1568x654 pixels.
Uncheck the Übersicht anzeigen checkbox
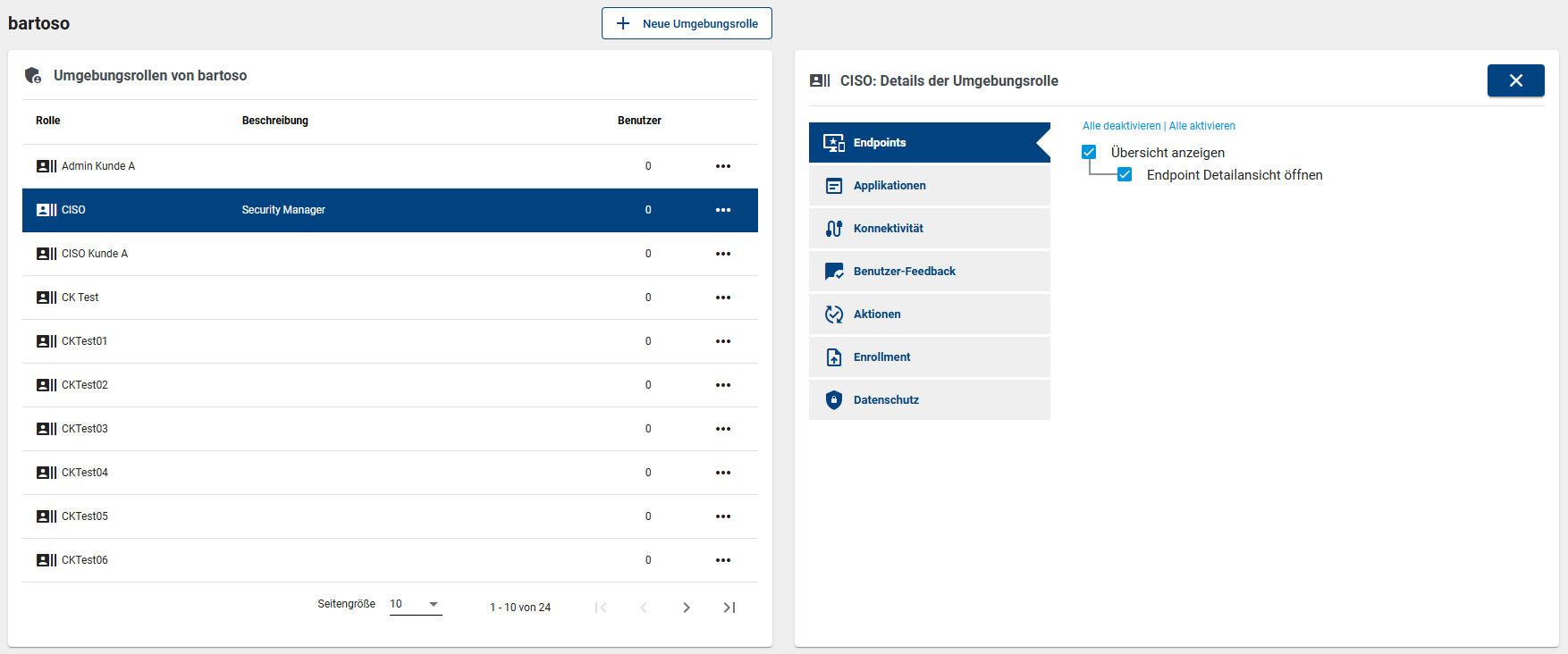point(1089,153)
